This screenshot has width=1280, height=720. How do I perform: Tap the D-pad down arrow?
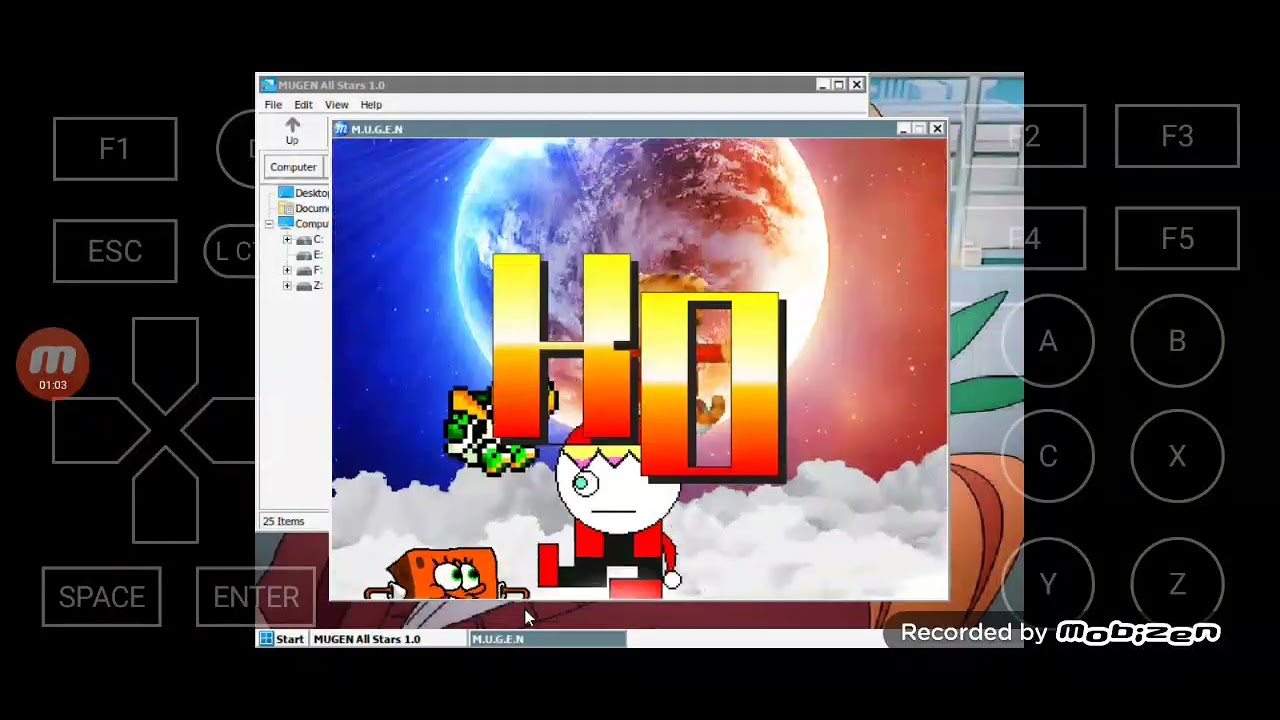pos(165,497)
